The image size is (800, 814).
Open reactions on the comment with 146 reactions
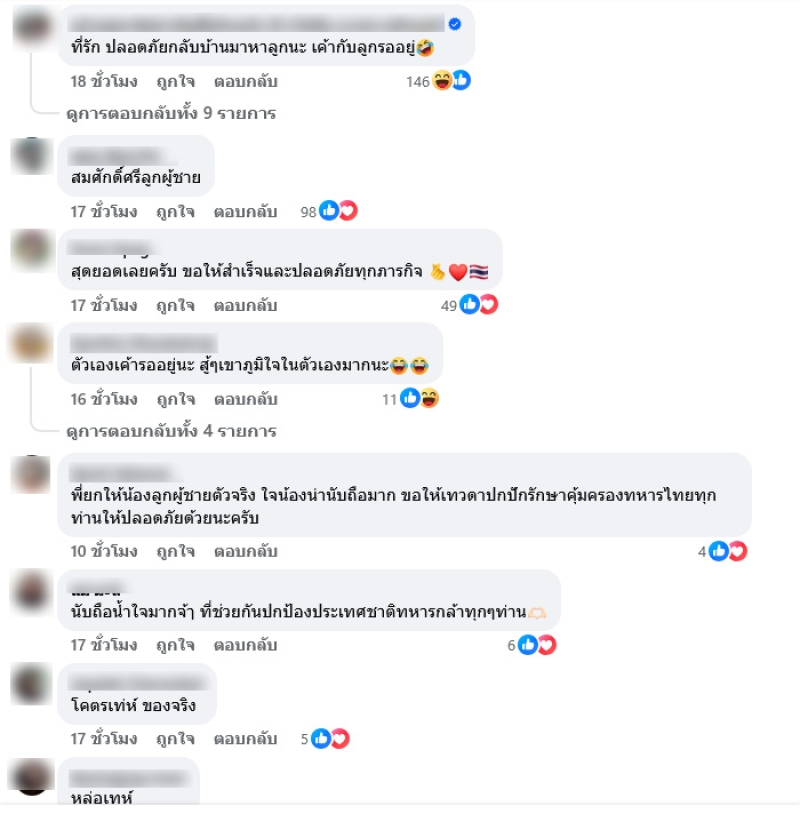[438, 81]
